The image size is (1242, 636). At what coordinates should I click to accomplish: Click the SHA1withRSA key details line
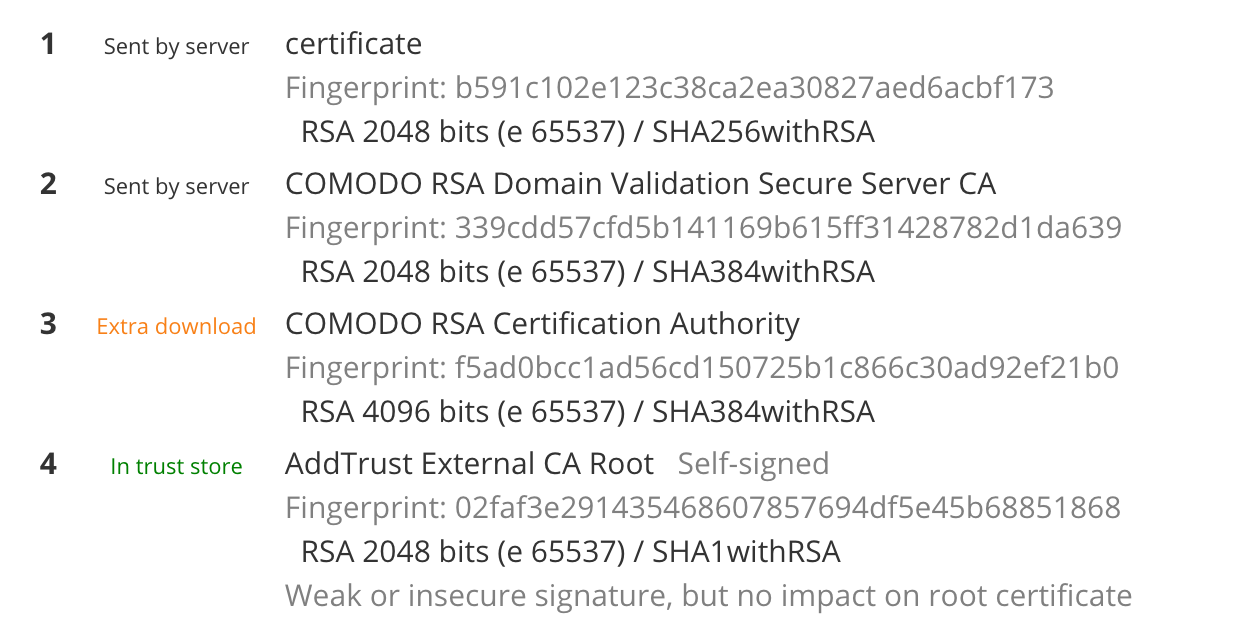click(571, 552)
